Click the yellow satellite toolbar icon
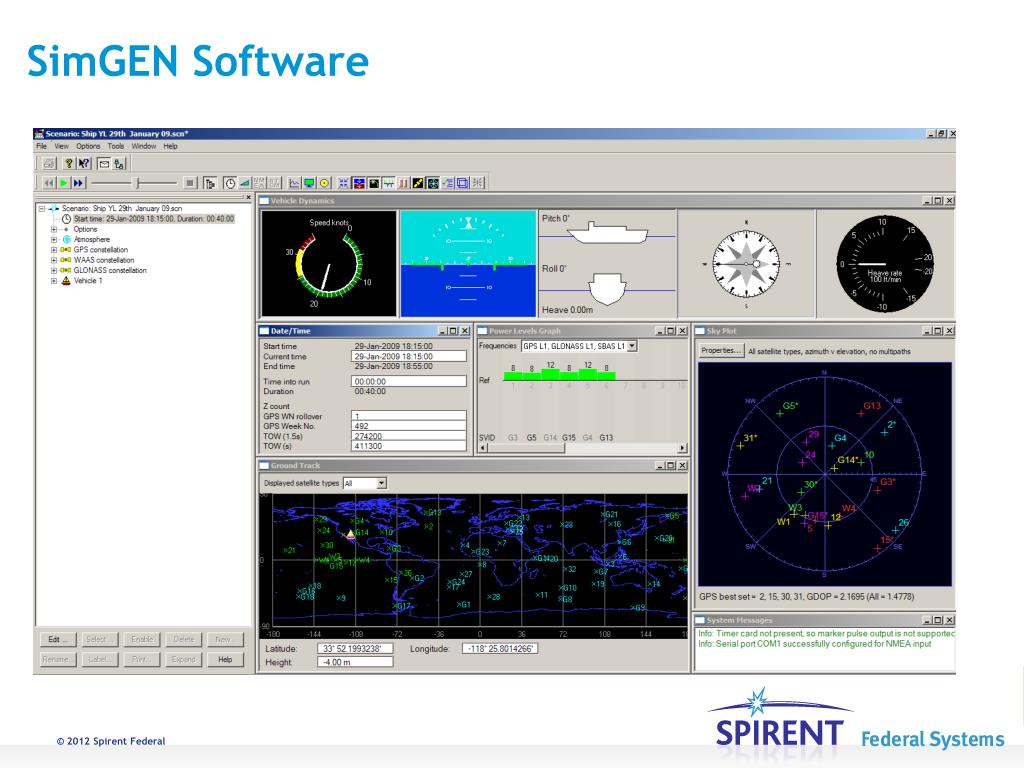Viewport: 1024px width, 768px height. [418, 184]
